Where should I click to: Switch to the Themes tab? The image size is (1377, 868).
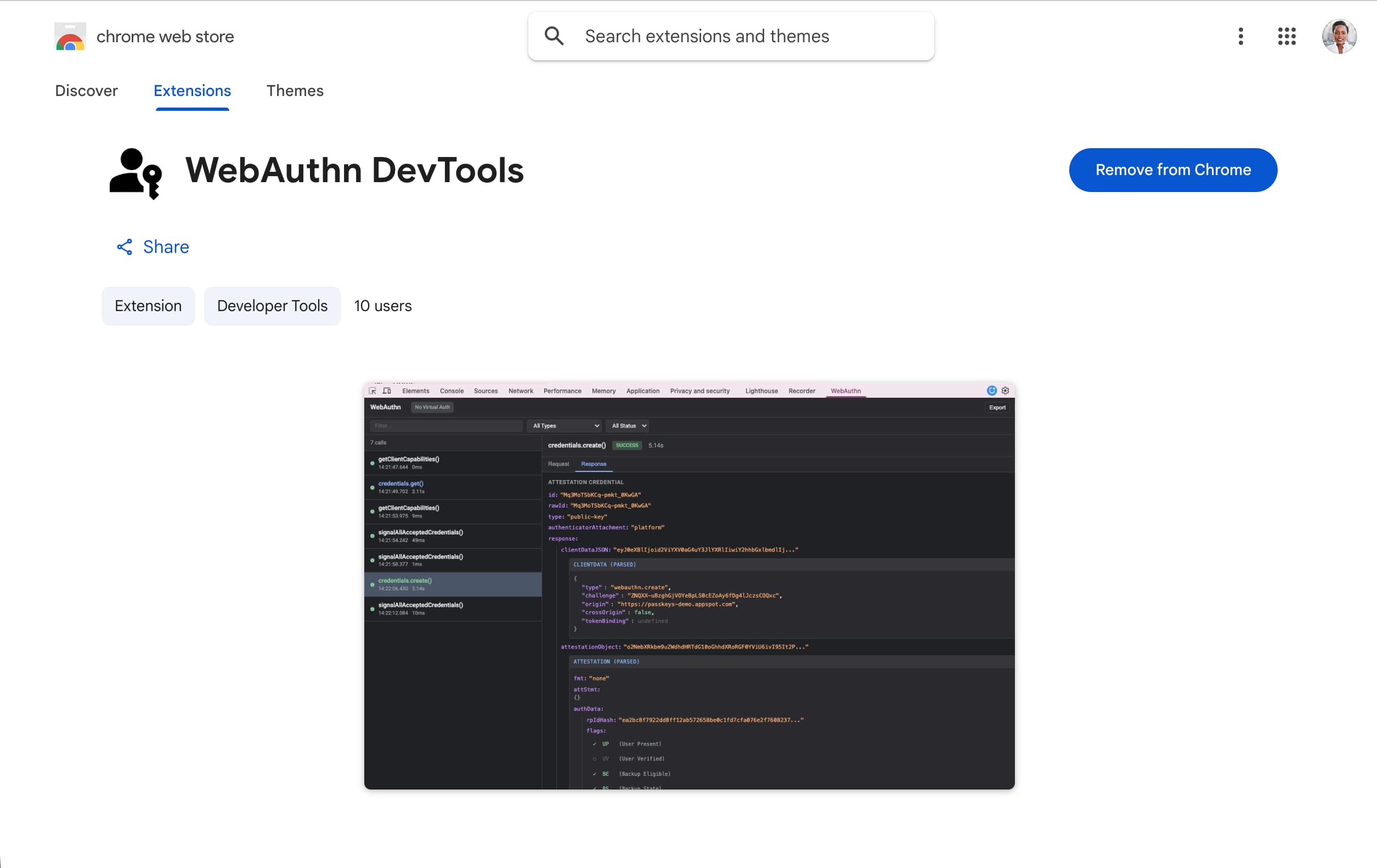[295, 91]
